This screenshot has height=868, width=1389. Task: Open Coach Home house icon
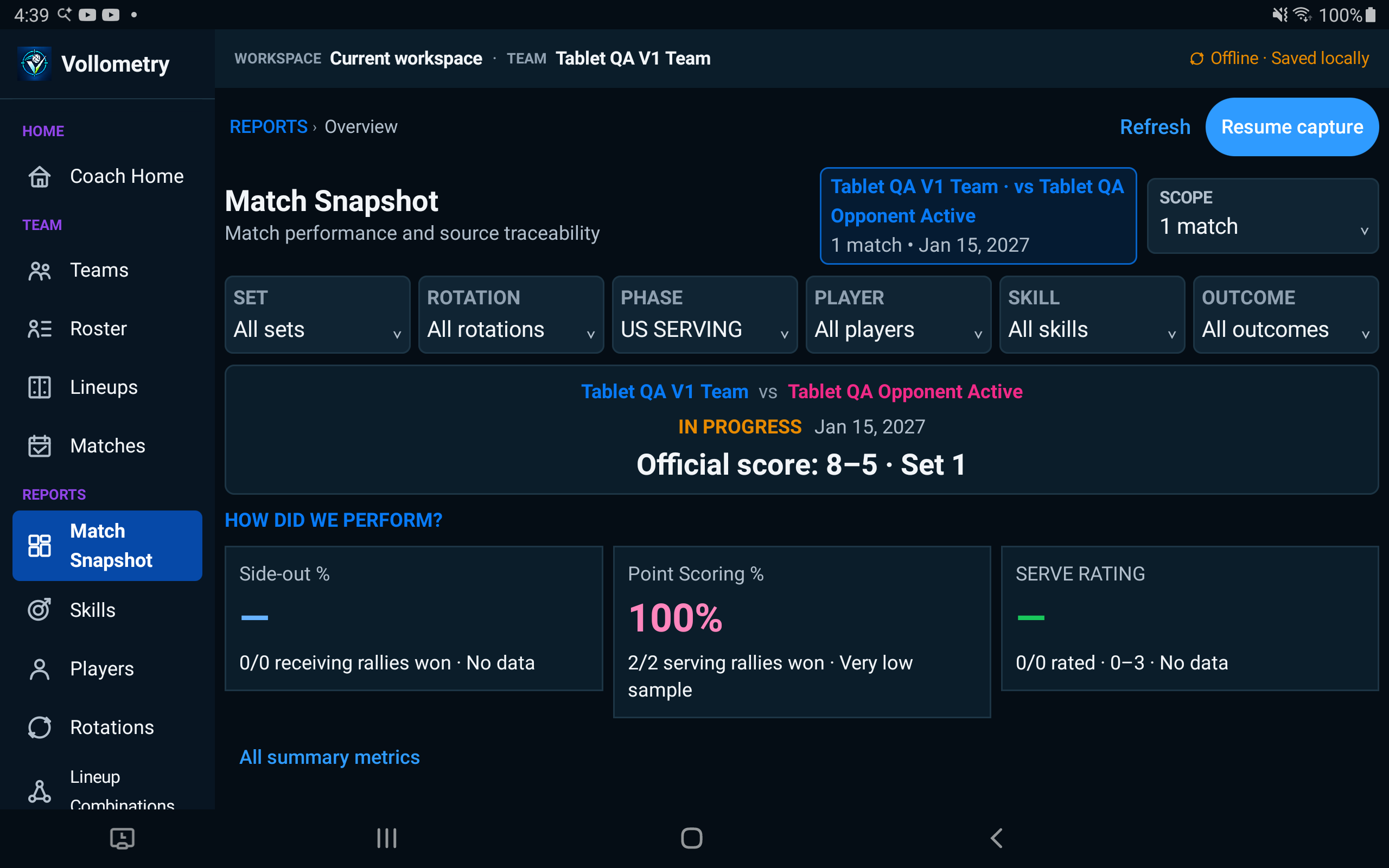click(40, 176)
